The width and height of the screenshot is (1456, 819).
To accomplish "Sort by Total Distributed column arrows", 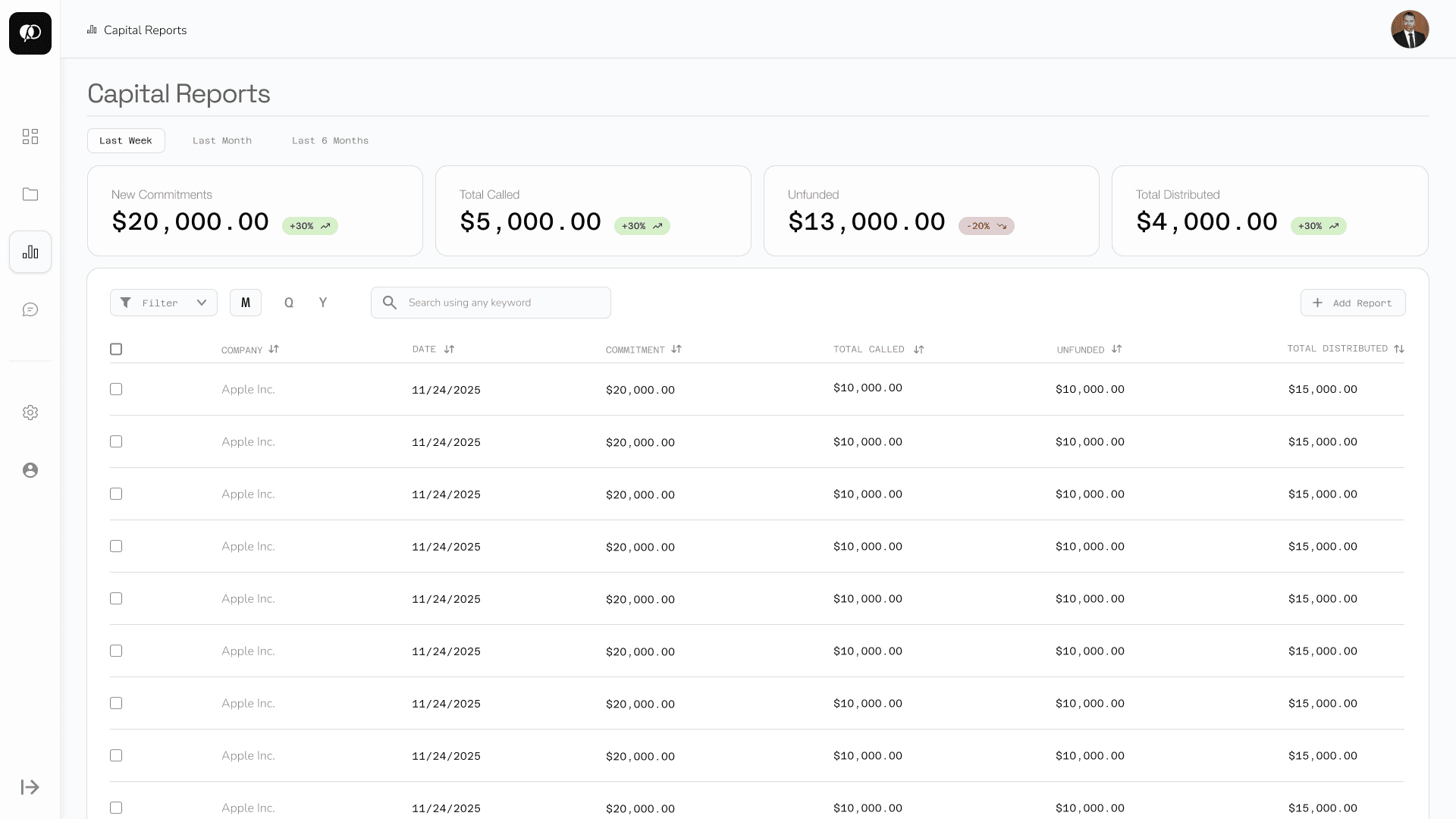I will (1399, 349).
